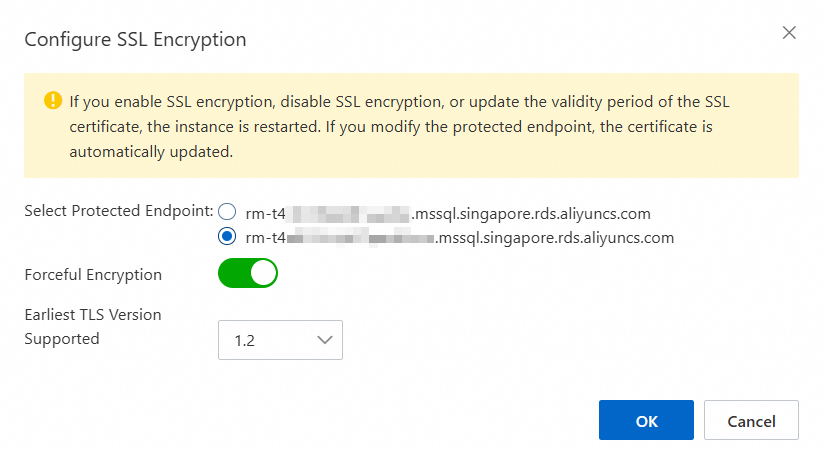824x454 pixels.
Task: Cancel the SSL encryption configuration
Action: (x=751, y=420)
